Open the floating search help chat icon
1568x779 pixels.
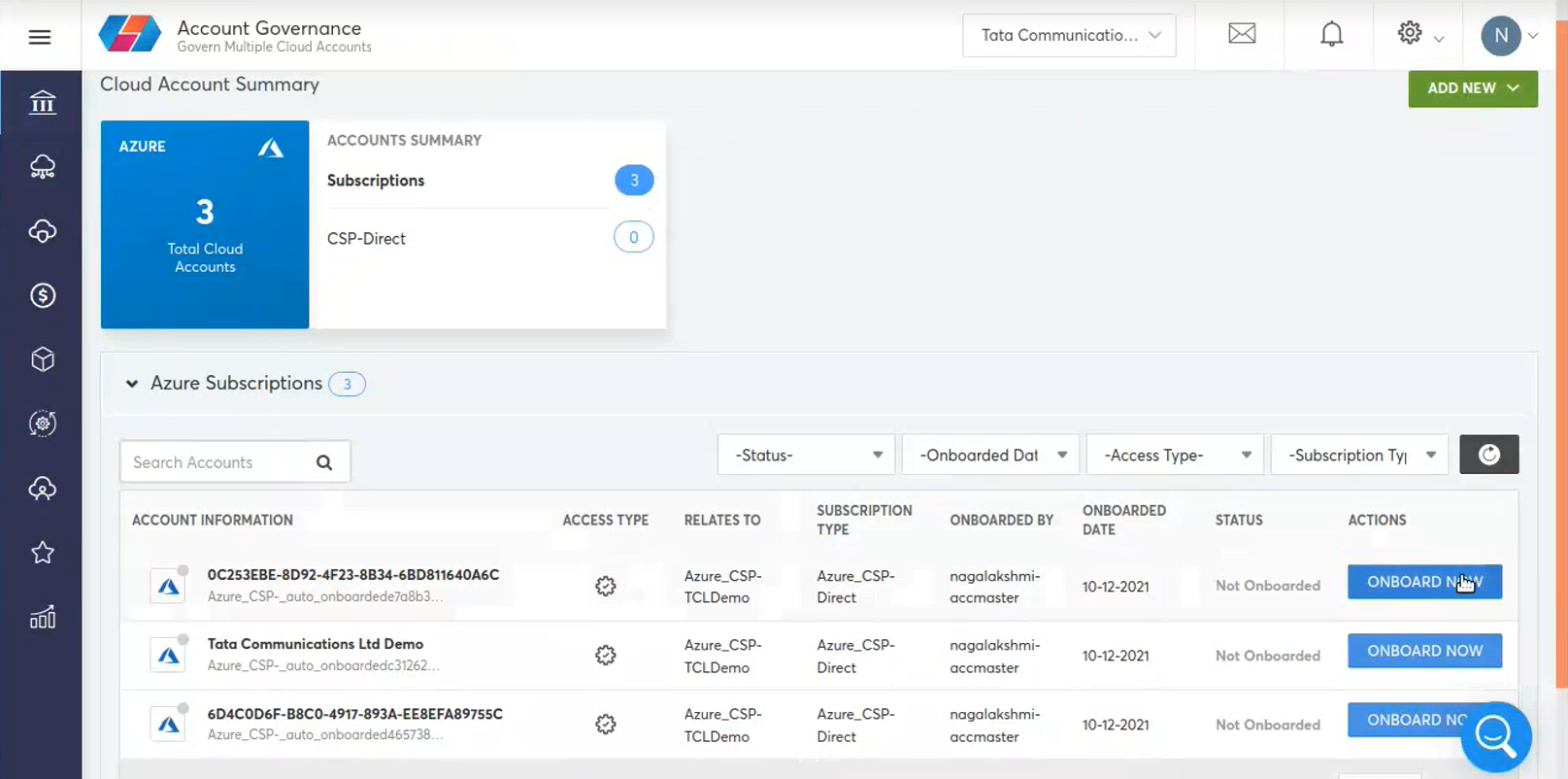(x=1496, y=737)
